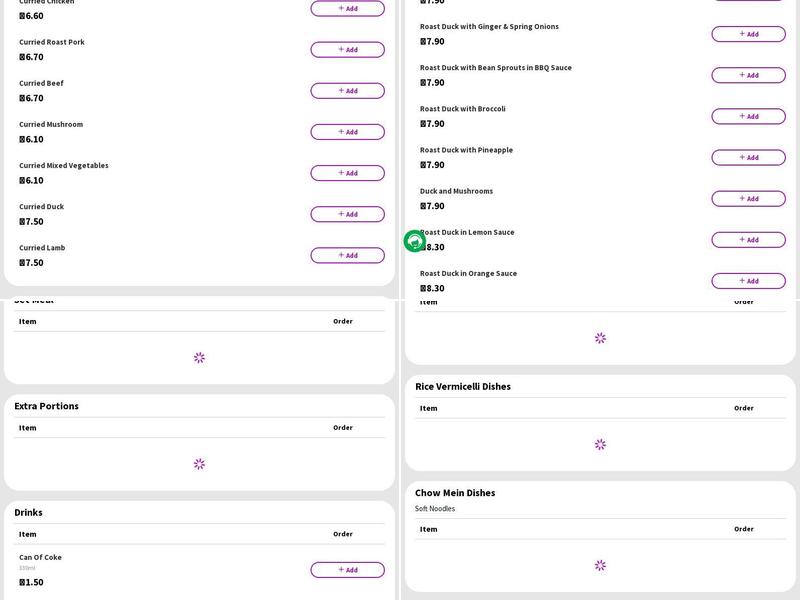800x600 pixels.
Task: Click the Drinks section heading
Action: pyautogui.click(x=28, y=512)
